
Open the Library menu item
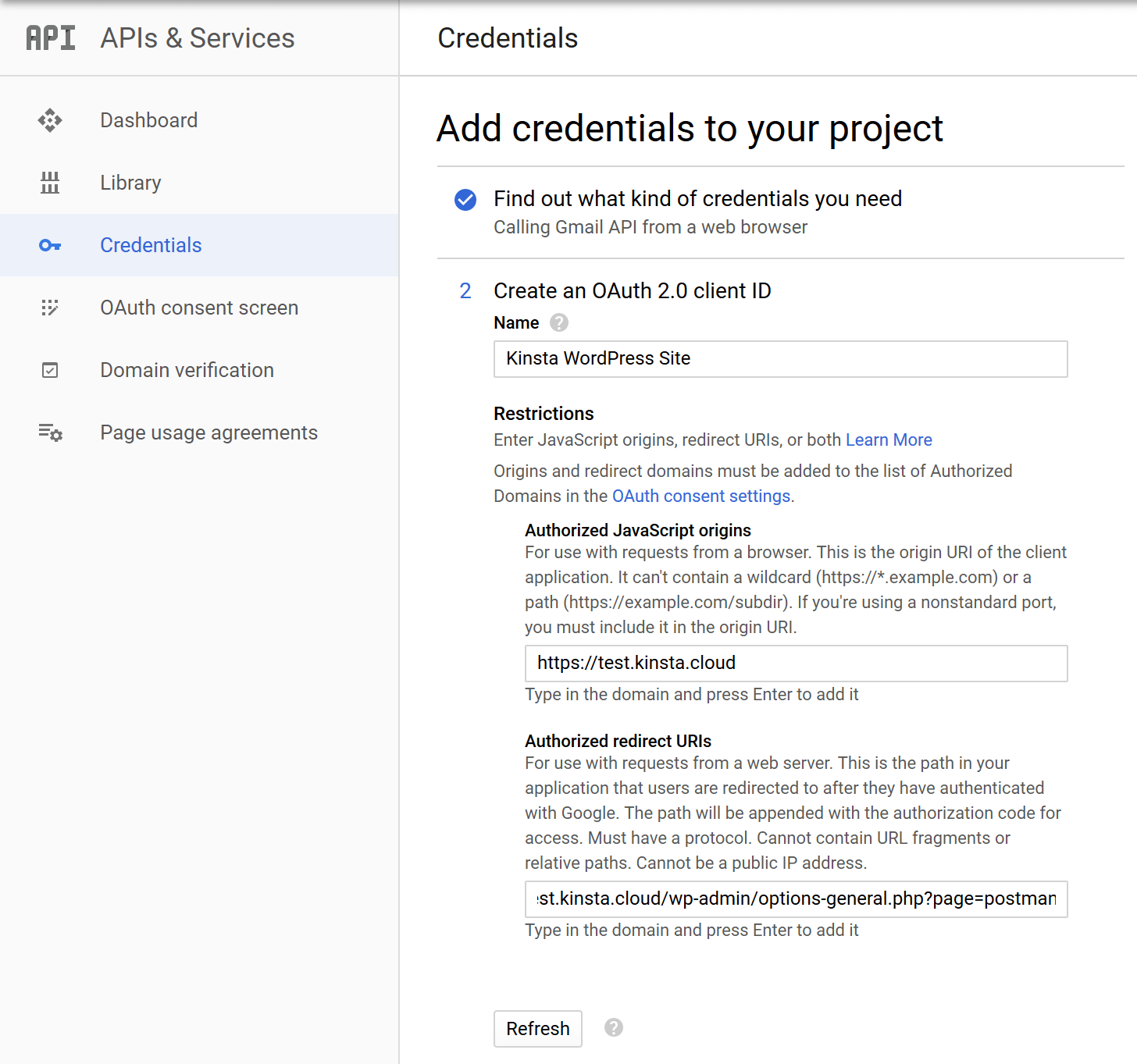(x=130, y=183)
